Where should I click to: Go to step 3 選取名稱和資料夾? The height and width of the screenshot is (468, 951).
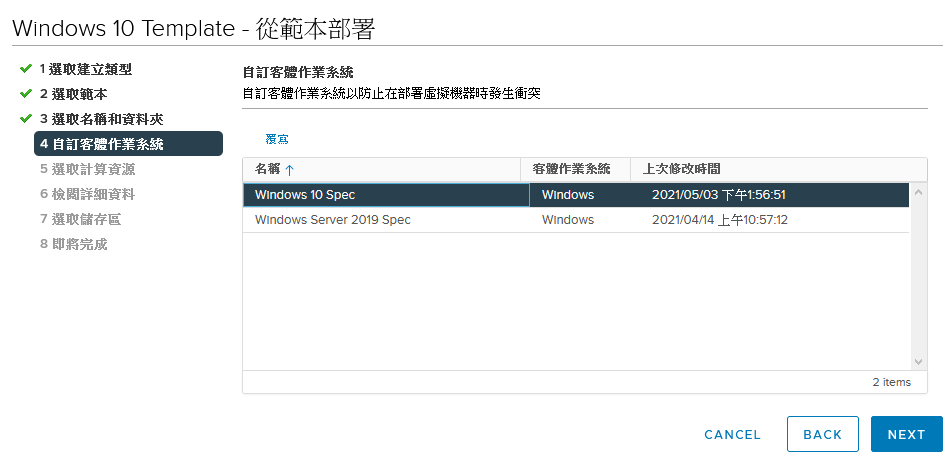tap(101, 119)
